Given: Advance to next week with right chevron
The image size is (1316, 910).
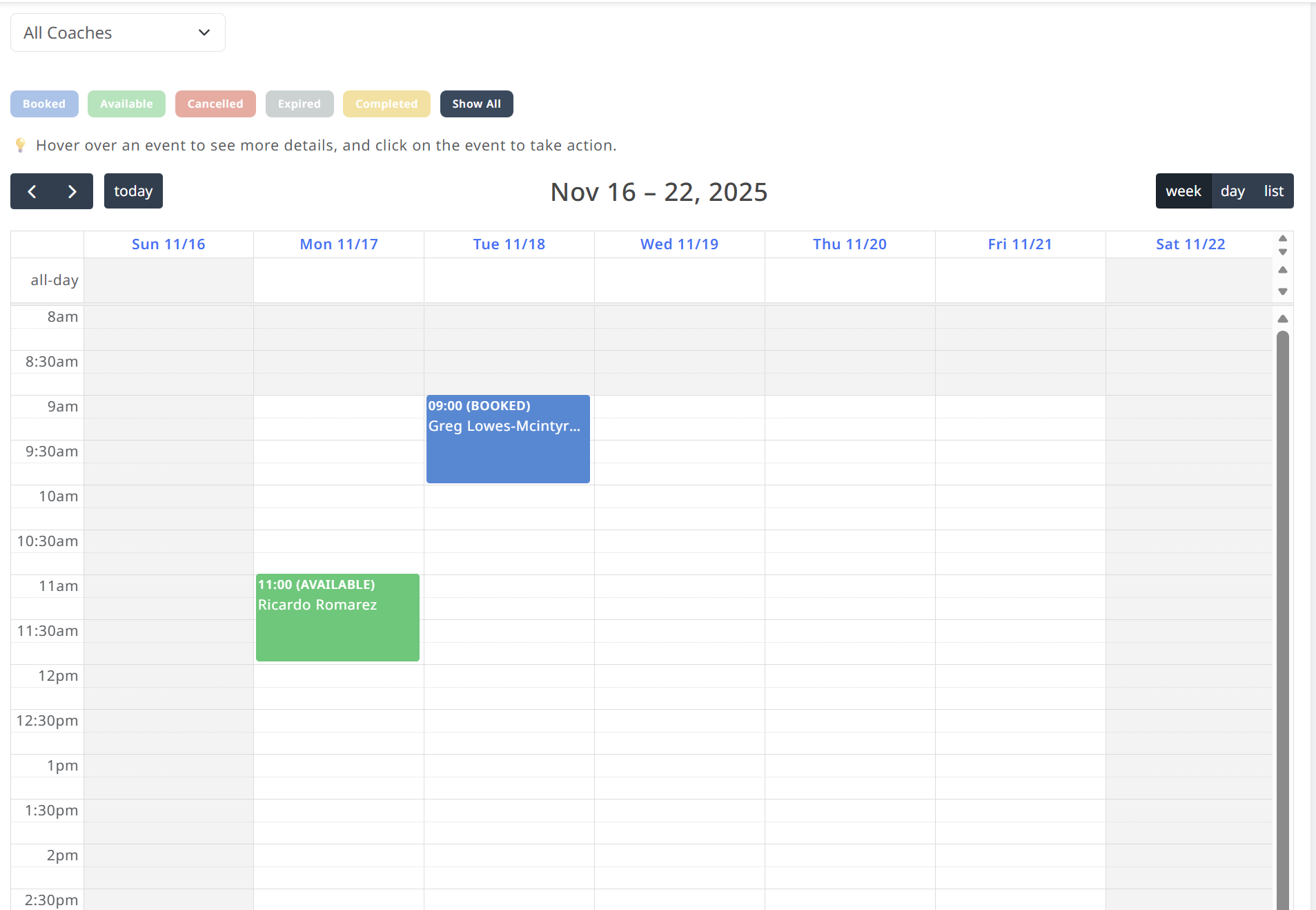Looking at the screenshot, I should click(x=72, y=191).
